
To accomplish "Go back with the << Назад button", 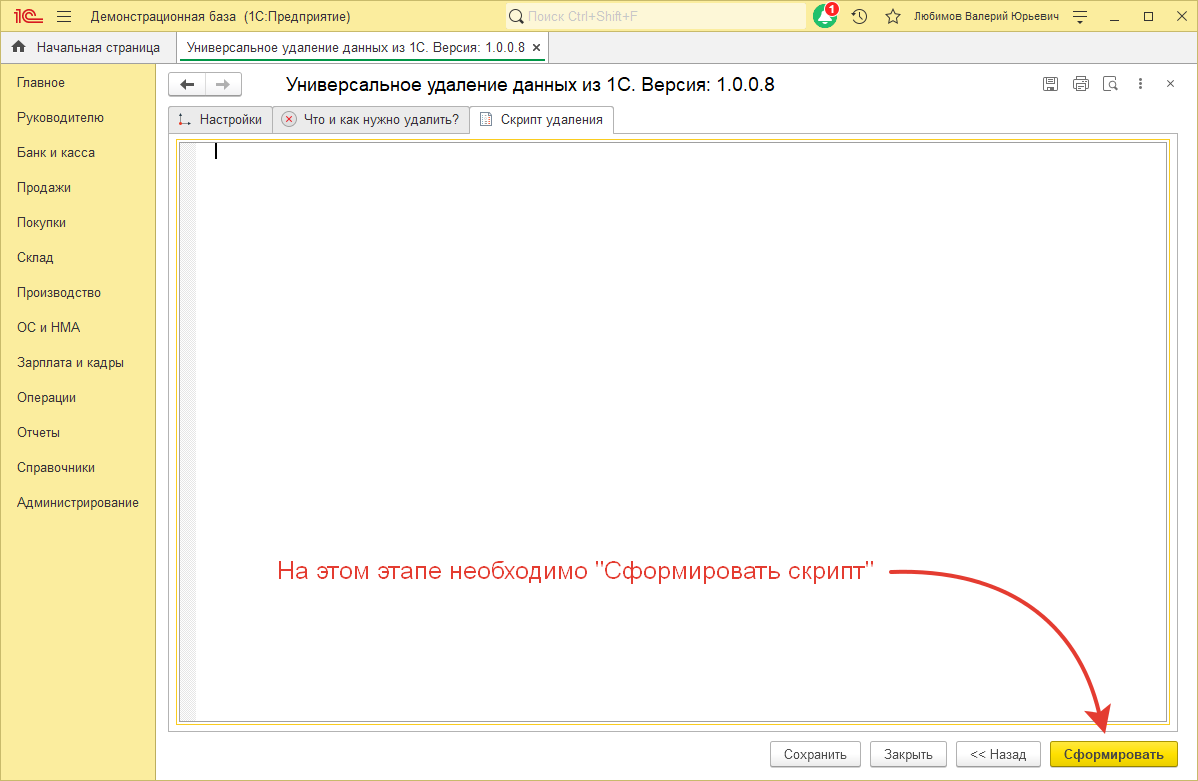I will tap(997, 754).
